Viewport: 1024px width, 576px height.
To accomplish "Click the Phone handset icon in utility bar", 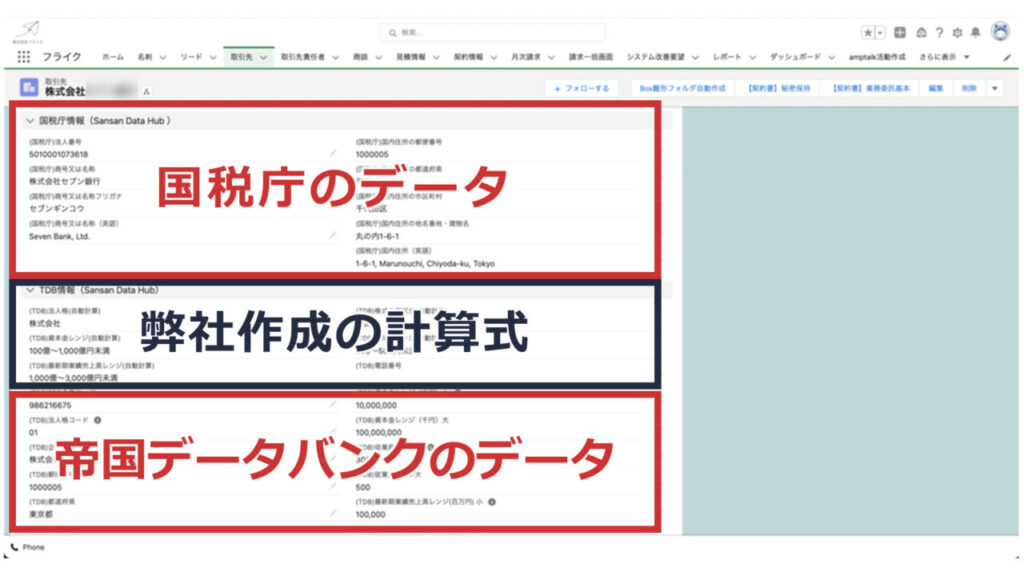I will tap(14, 547).
